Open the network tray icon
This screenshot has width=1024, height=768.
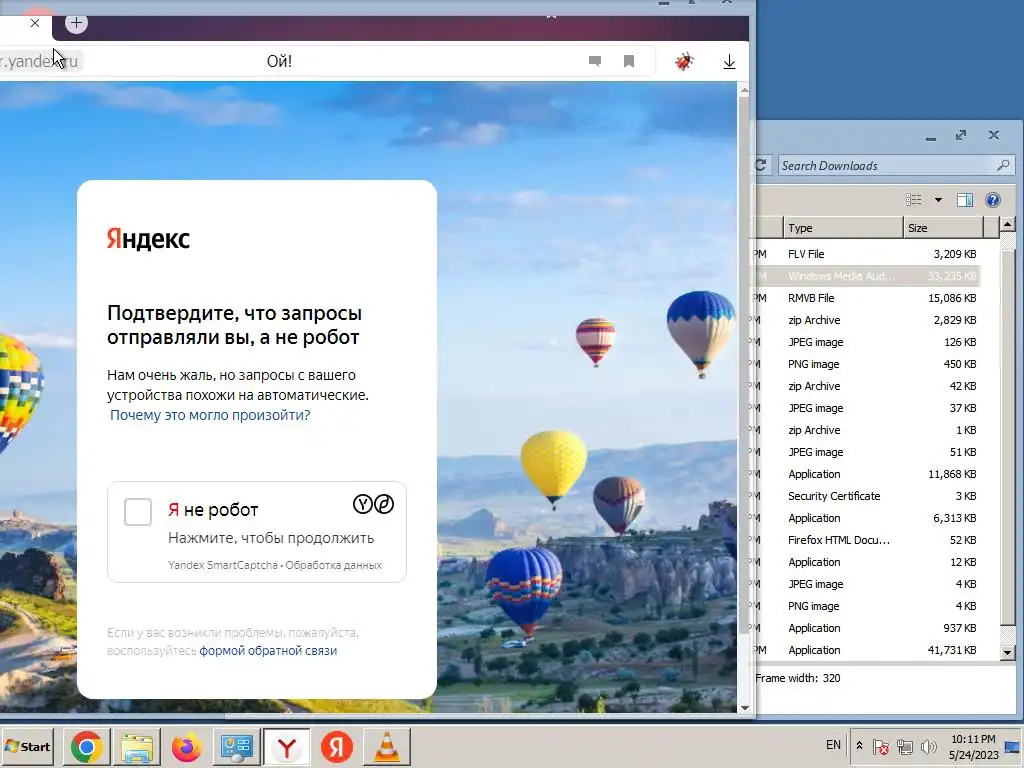[904, 746]
